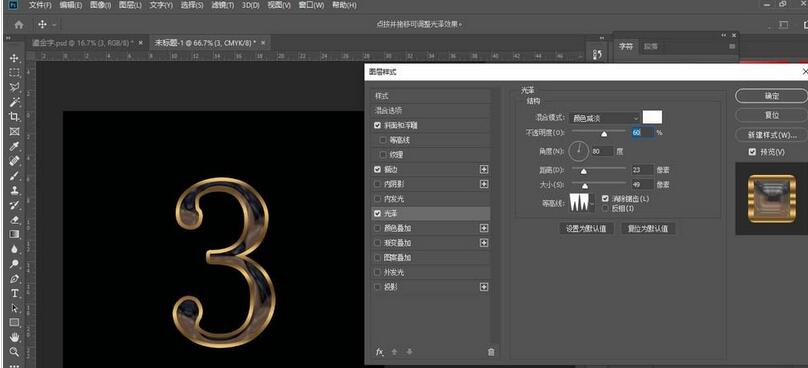Select the Polygonal Lasso tool
This screenshot has height=368, width=808.
point(14,87)
